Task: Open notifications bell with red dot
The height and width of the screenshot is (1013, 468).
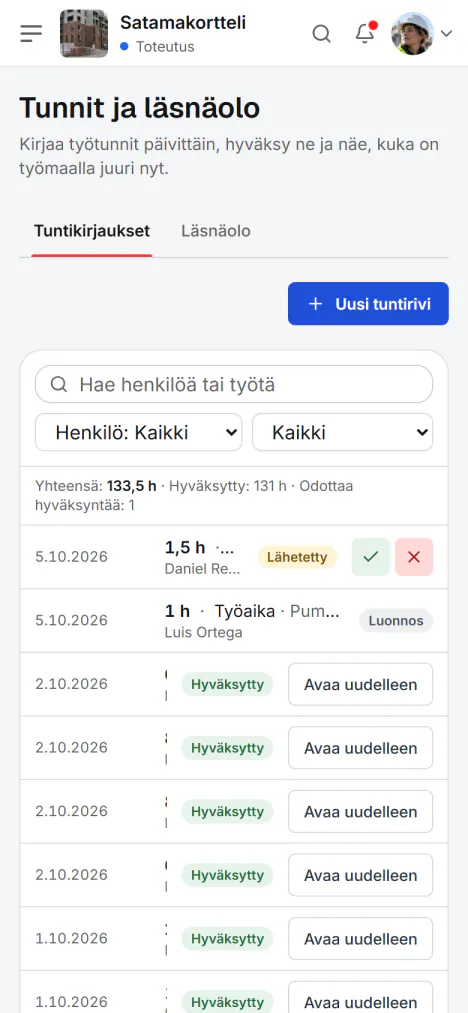Action: 365,34
